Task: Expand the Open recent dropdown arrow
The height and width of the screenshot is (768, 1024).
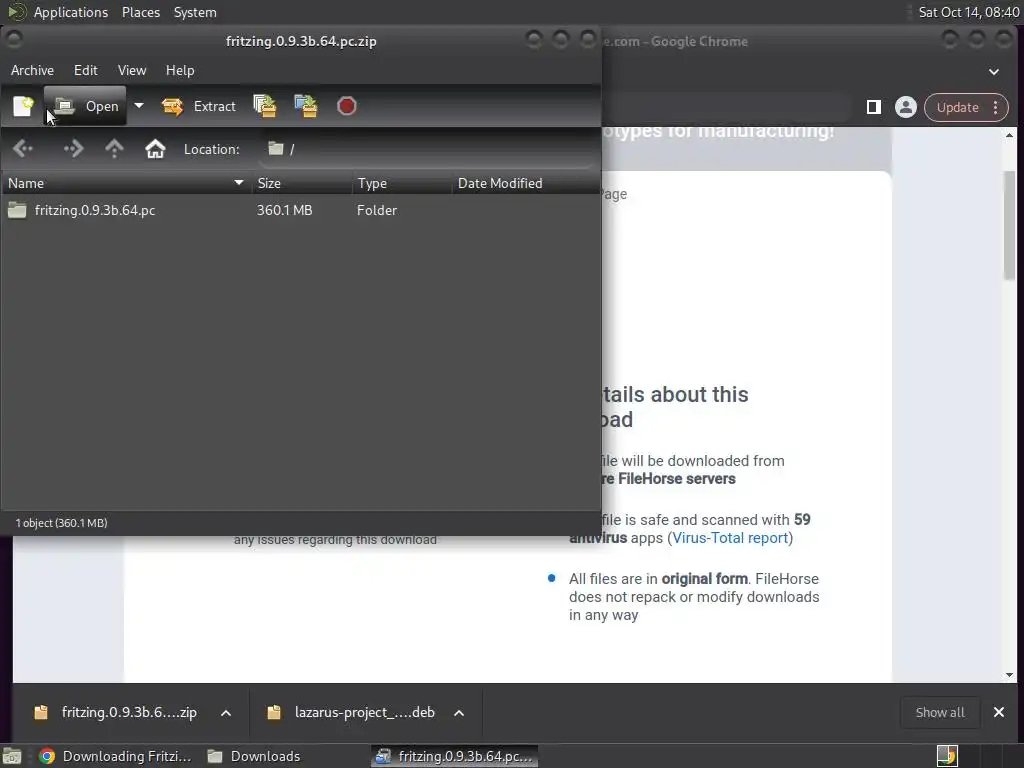Action: click(138, 106)
